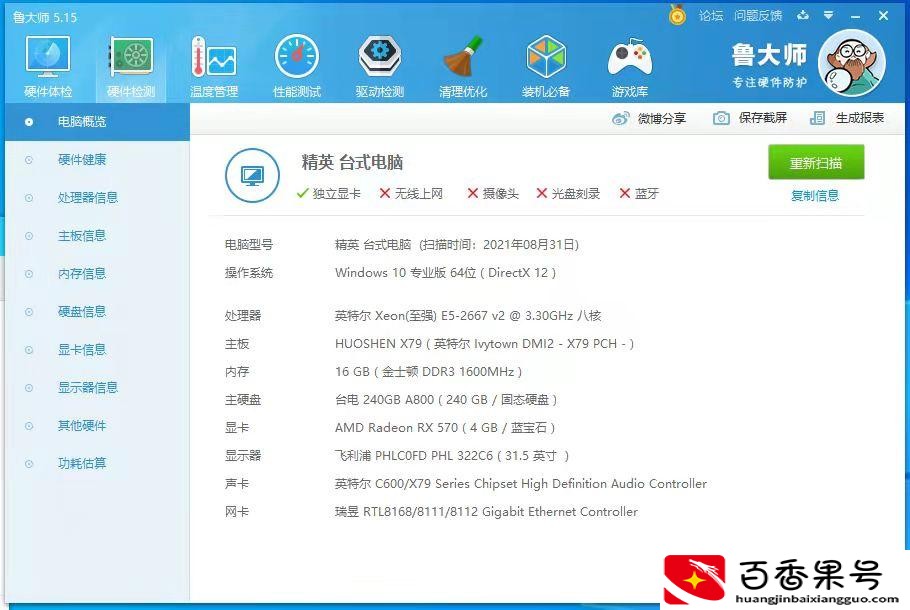Minimize the 鲁大师 window
This screenshot has width=910, height=610.
[855, 16]
